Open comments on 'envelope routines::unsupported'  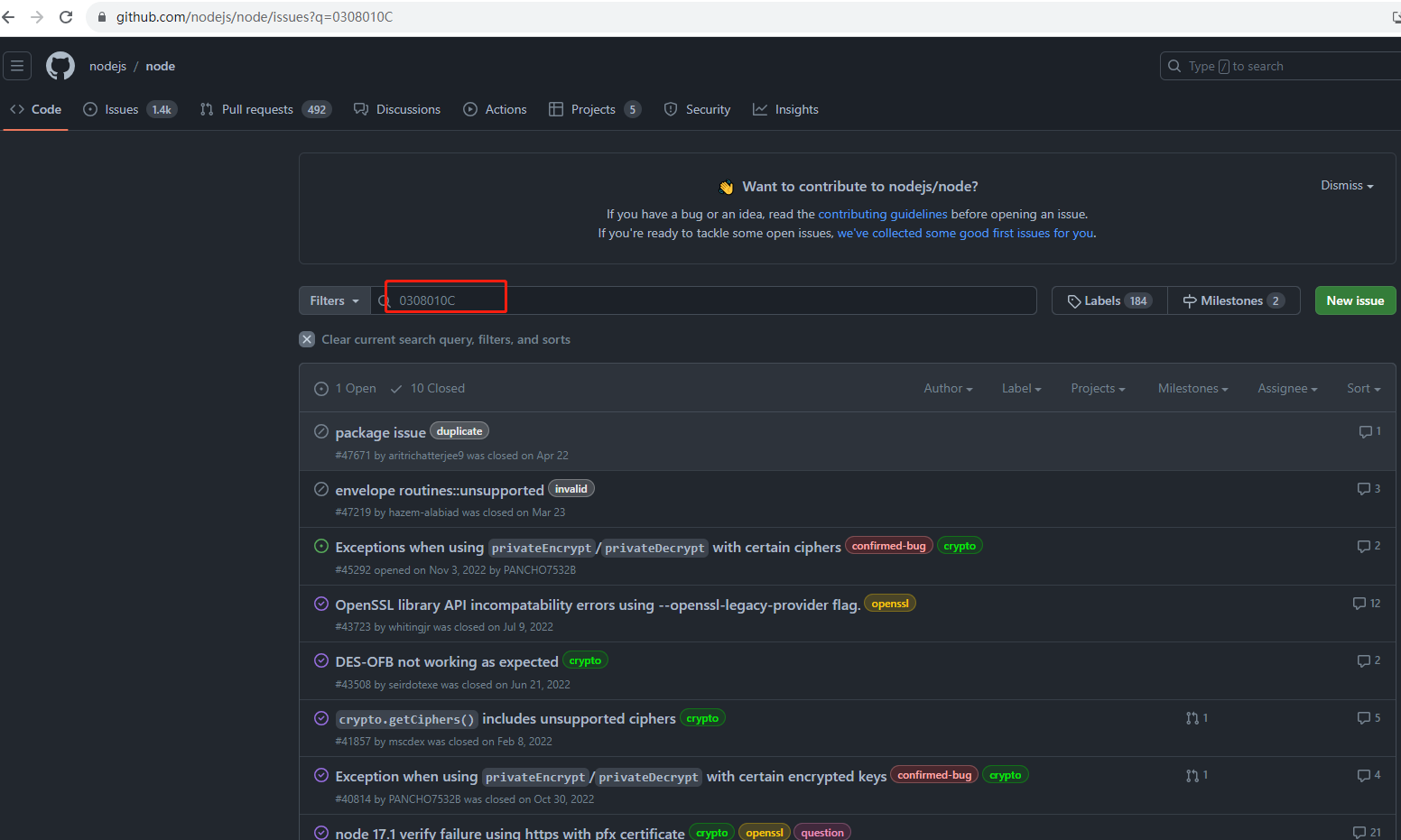point(1369,488)
